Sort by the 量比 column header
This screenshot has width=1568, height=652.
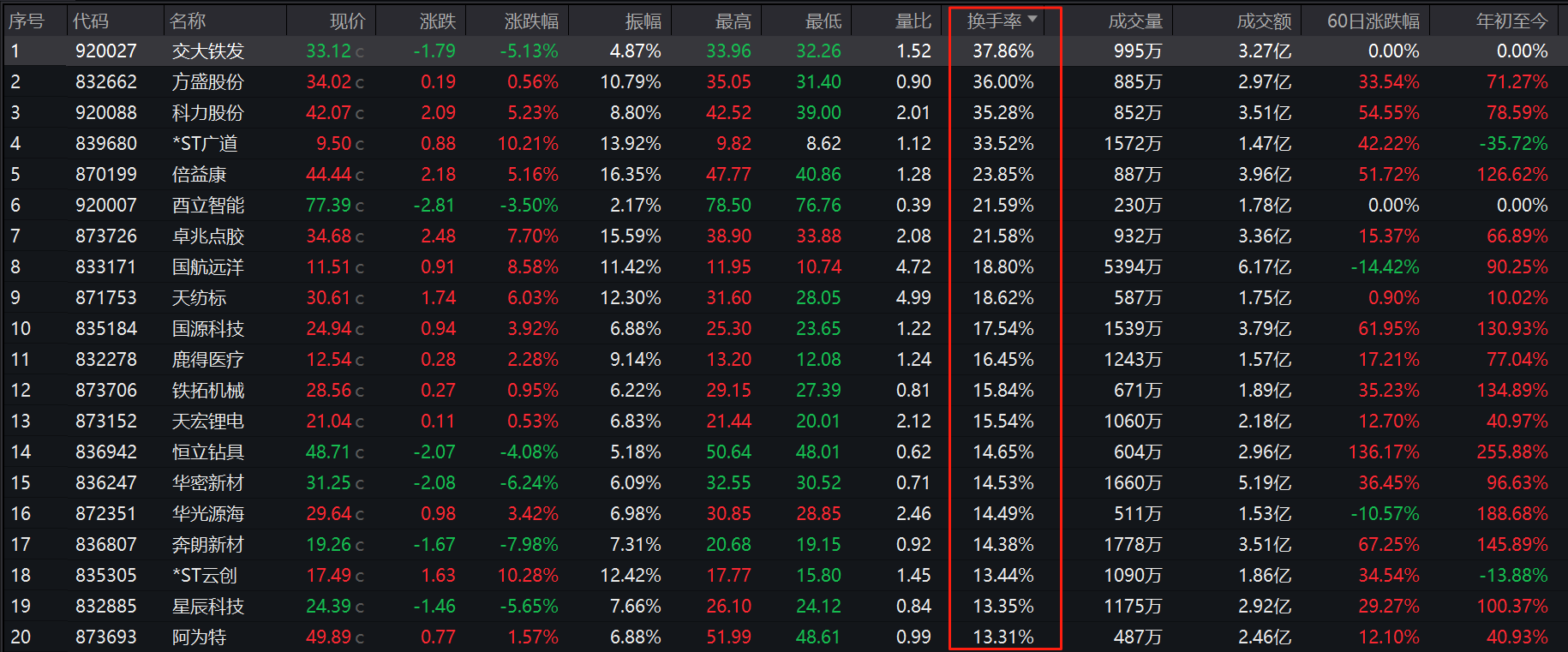pyautogui.click(x=913, y=21)
